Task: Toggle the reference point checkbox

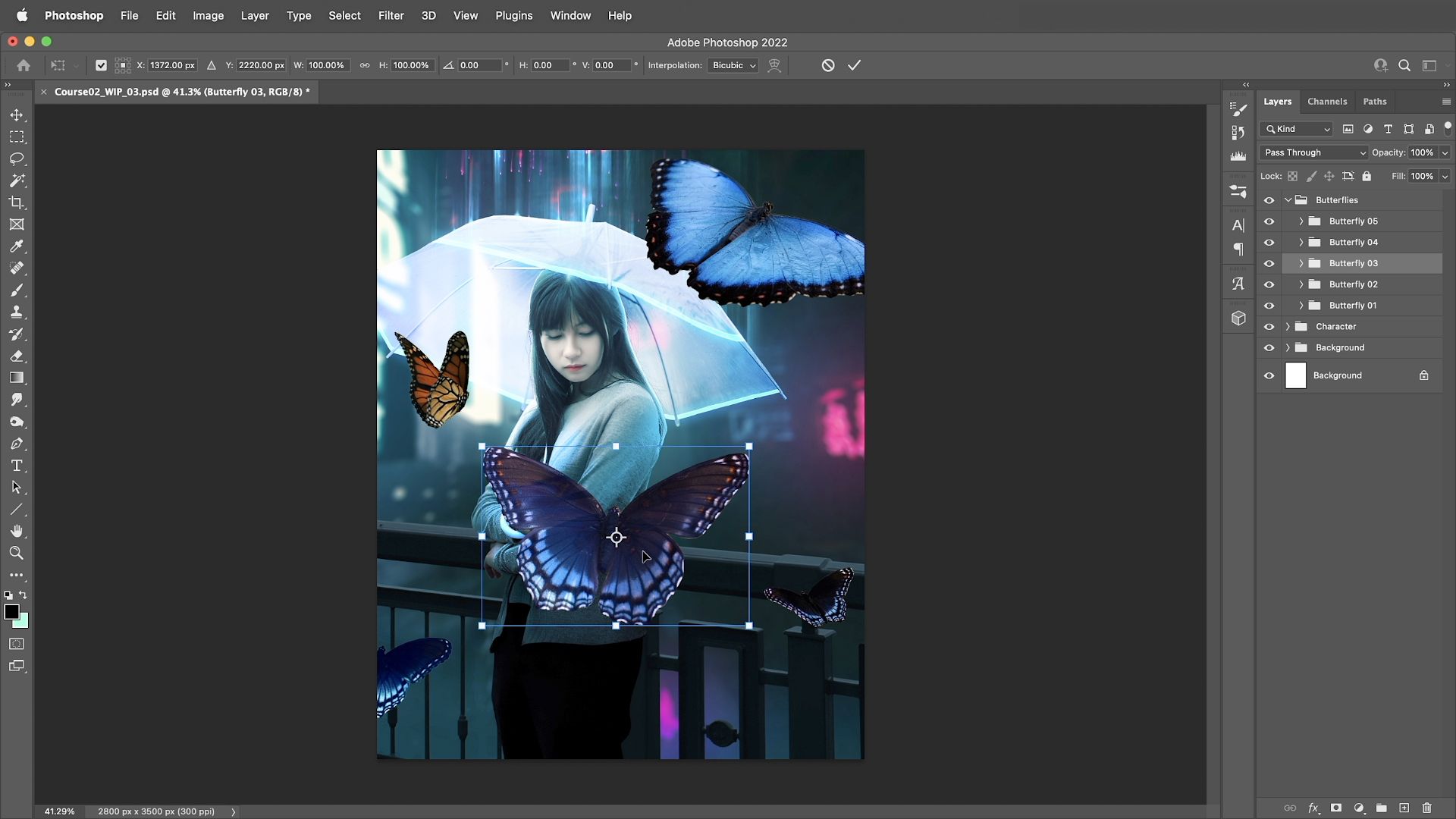Action: point(101,65)
